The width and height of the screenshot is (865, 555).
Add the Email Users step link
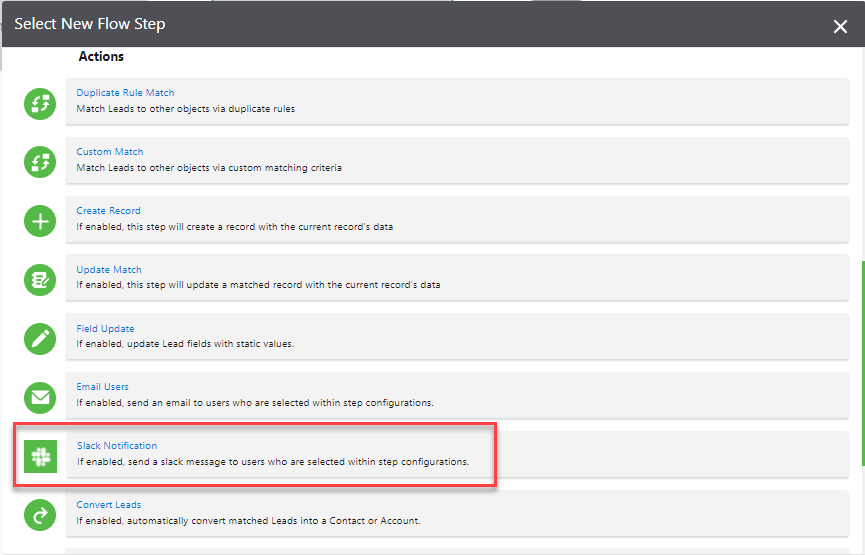(102, 387)
